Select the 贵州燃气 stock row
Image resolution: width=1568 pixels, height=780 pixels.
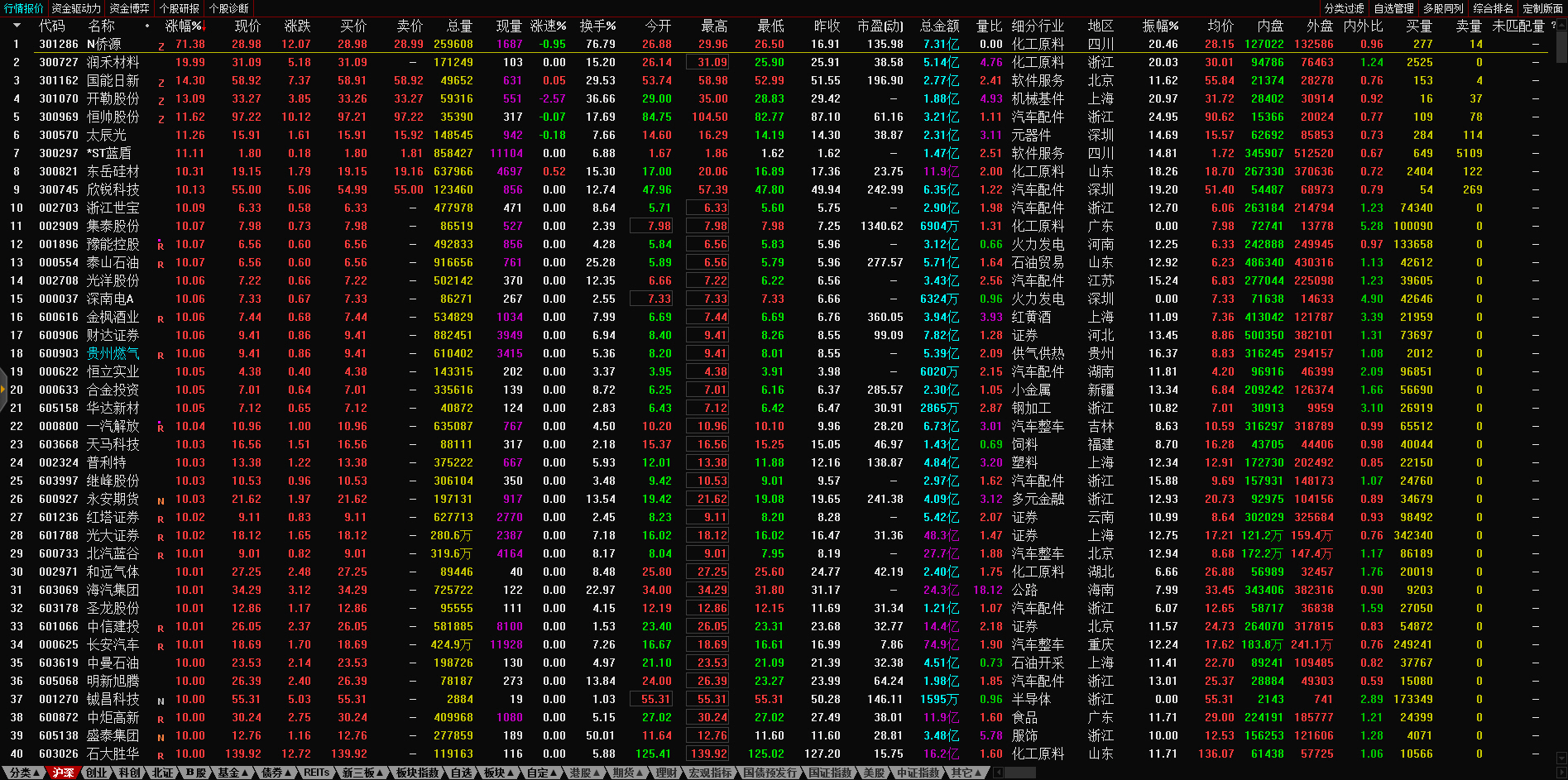113,353
